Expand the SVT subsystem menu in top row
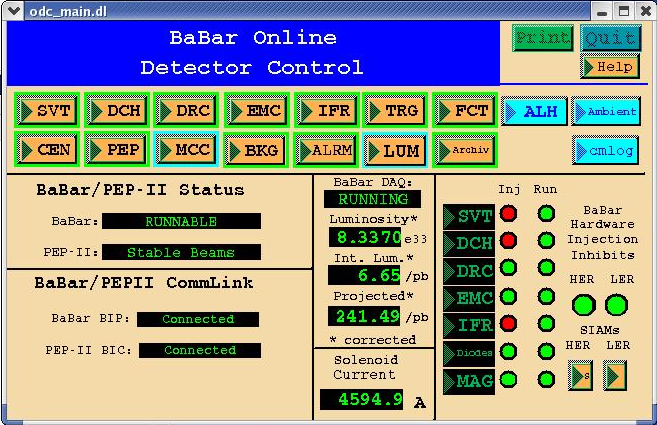 (46, 111)
